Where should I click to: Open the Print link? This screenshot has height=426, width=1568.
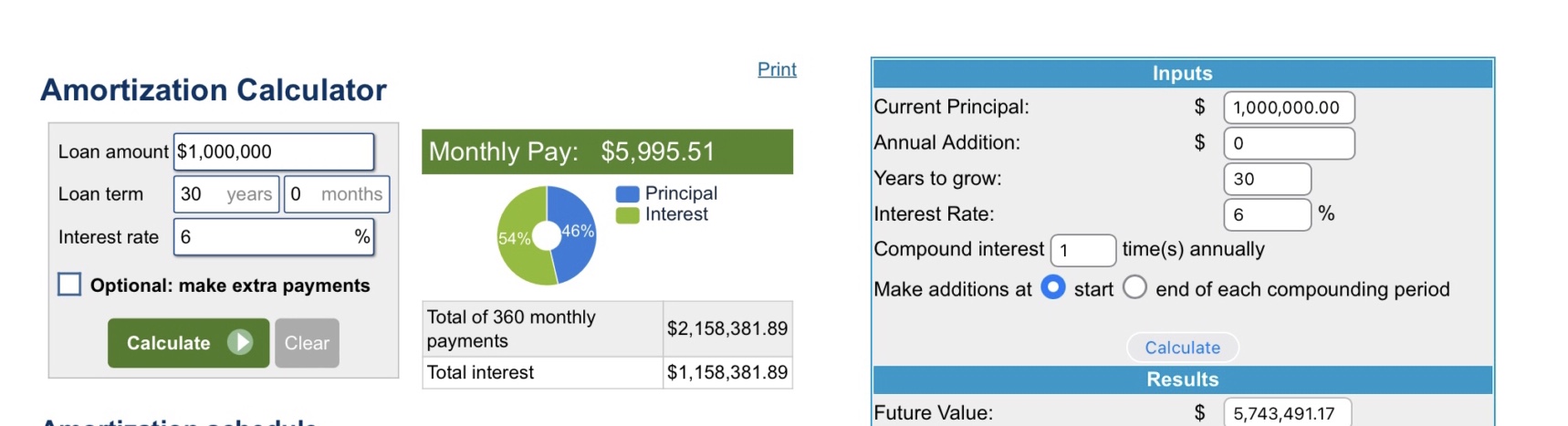pos(777,69)
